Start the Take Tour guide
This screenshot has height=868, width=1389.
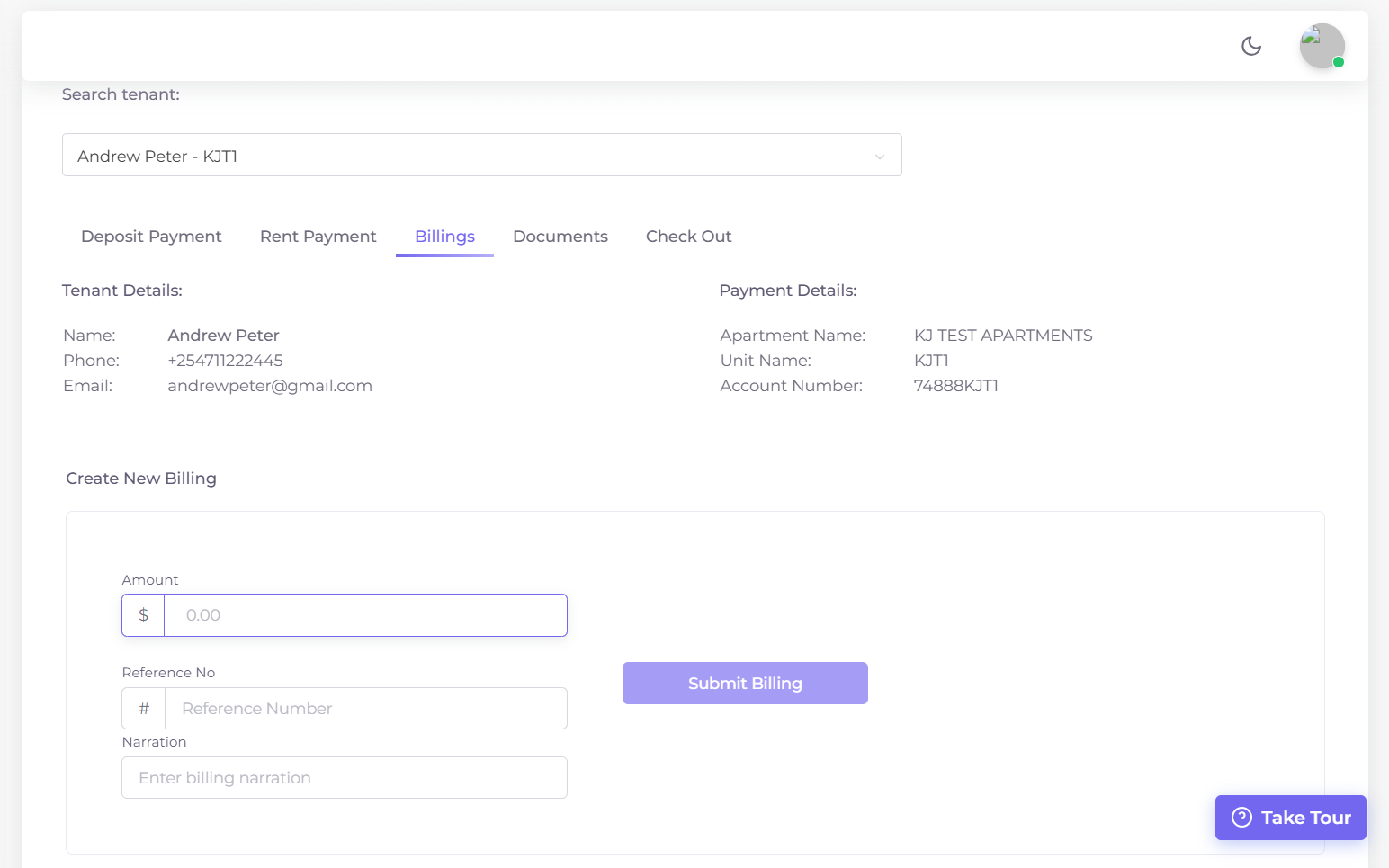[x=1290, y=817]
